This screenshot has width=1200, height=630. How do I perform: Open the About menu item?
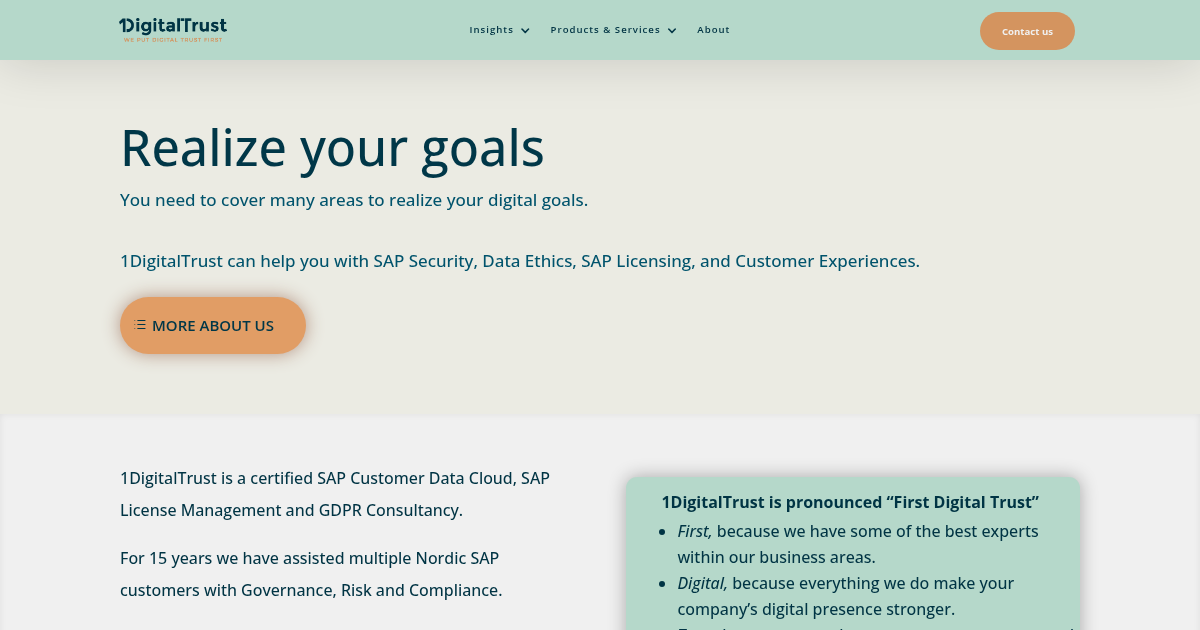pos(713,29)
